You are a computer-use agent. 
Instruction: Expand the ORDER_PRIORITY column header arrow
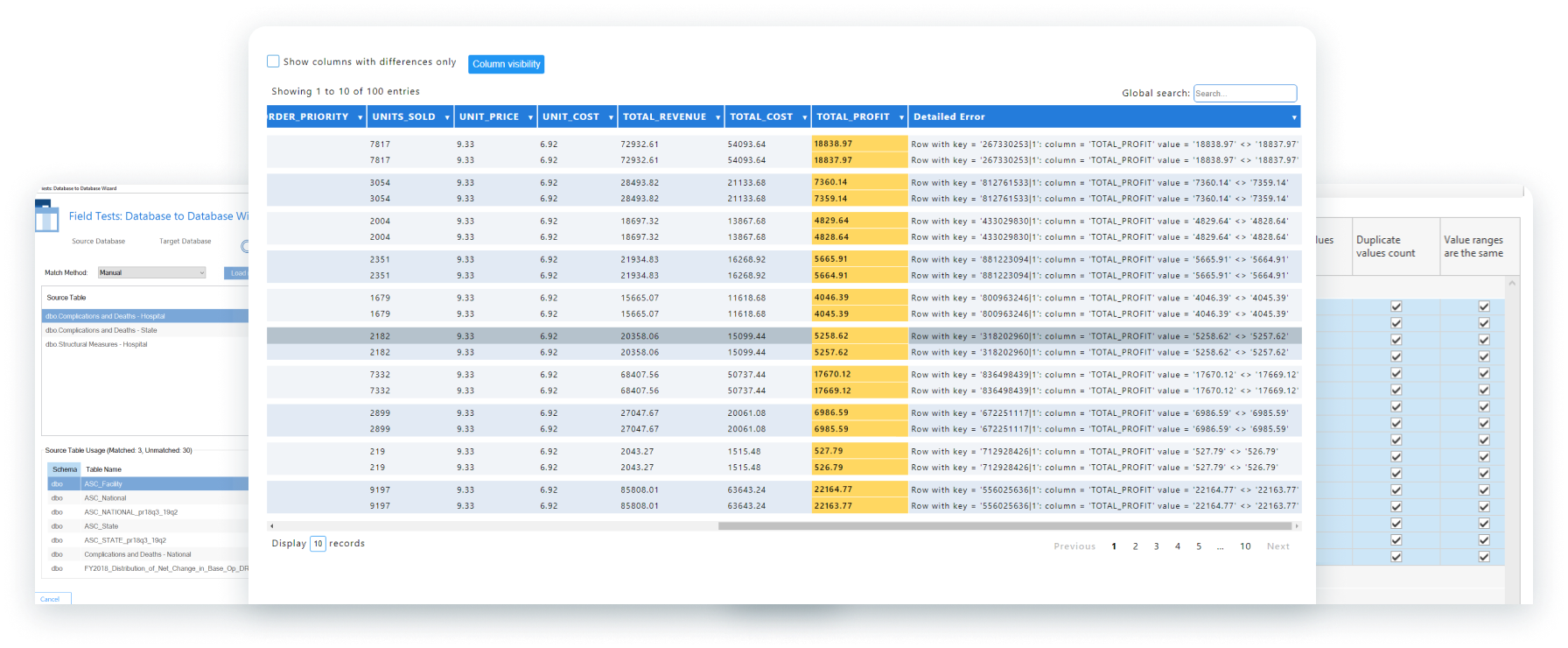coord(360,117)
